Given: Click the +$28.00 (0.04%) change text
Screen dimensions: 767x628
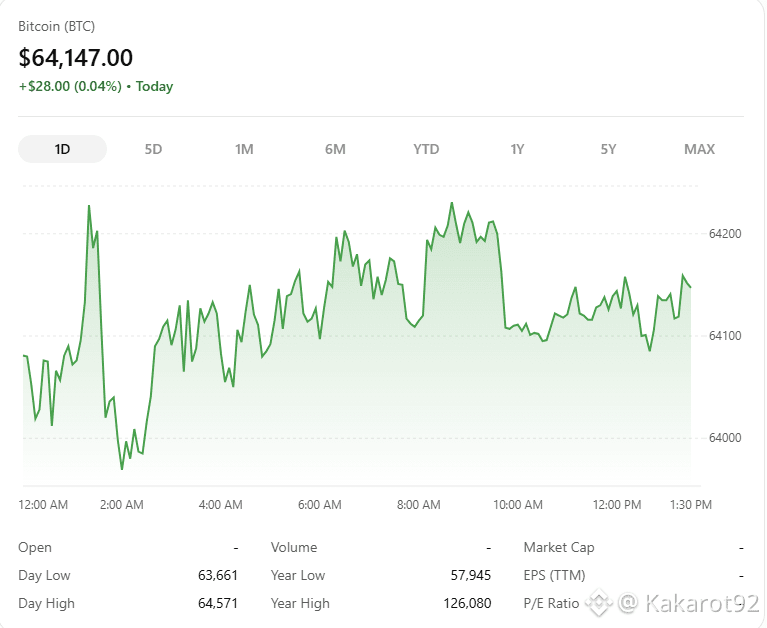Looking at the screenshot, I should (70, 87).
